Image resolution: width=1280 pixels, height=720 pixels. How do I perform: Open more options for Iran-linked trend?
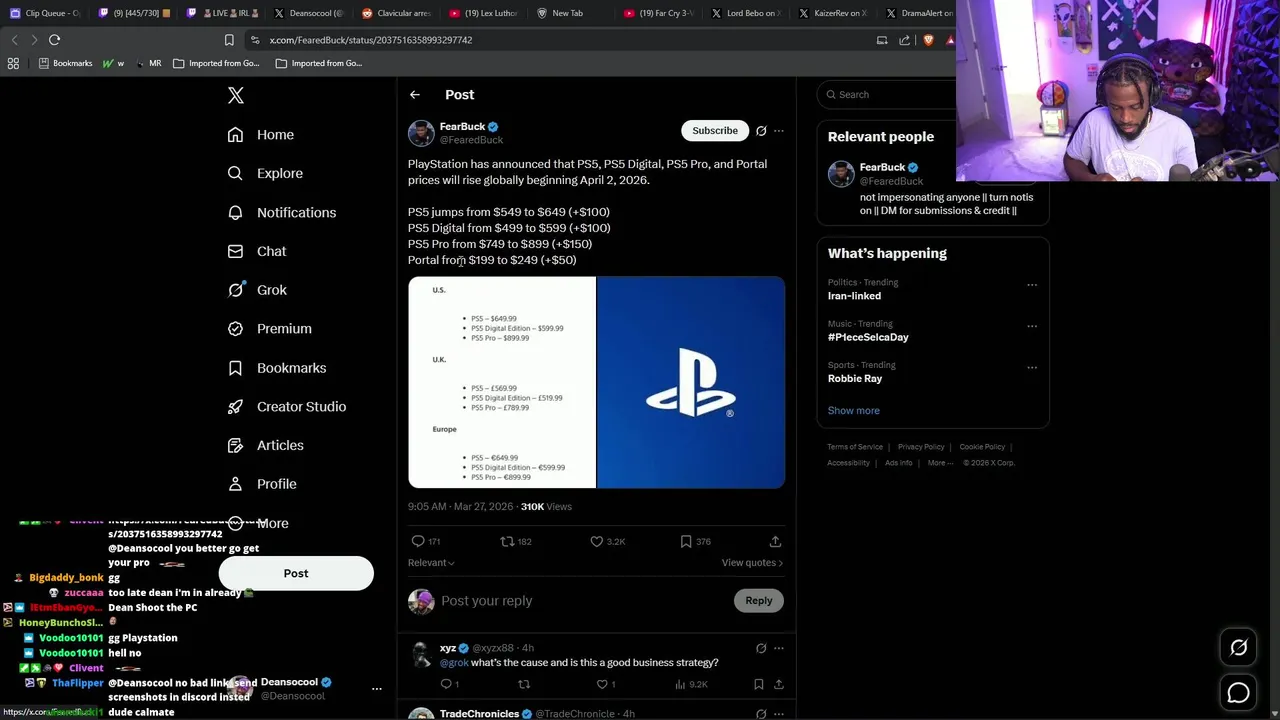point(1032,285)
